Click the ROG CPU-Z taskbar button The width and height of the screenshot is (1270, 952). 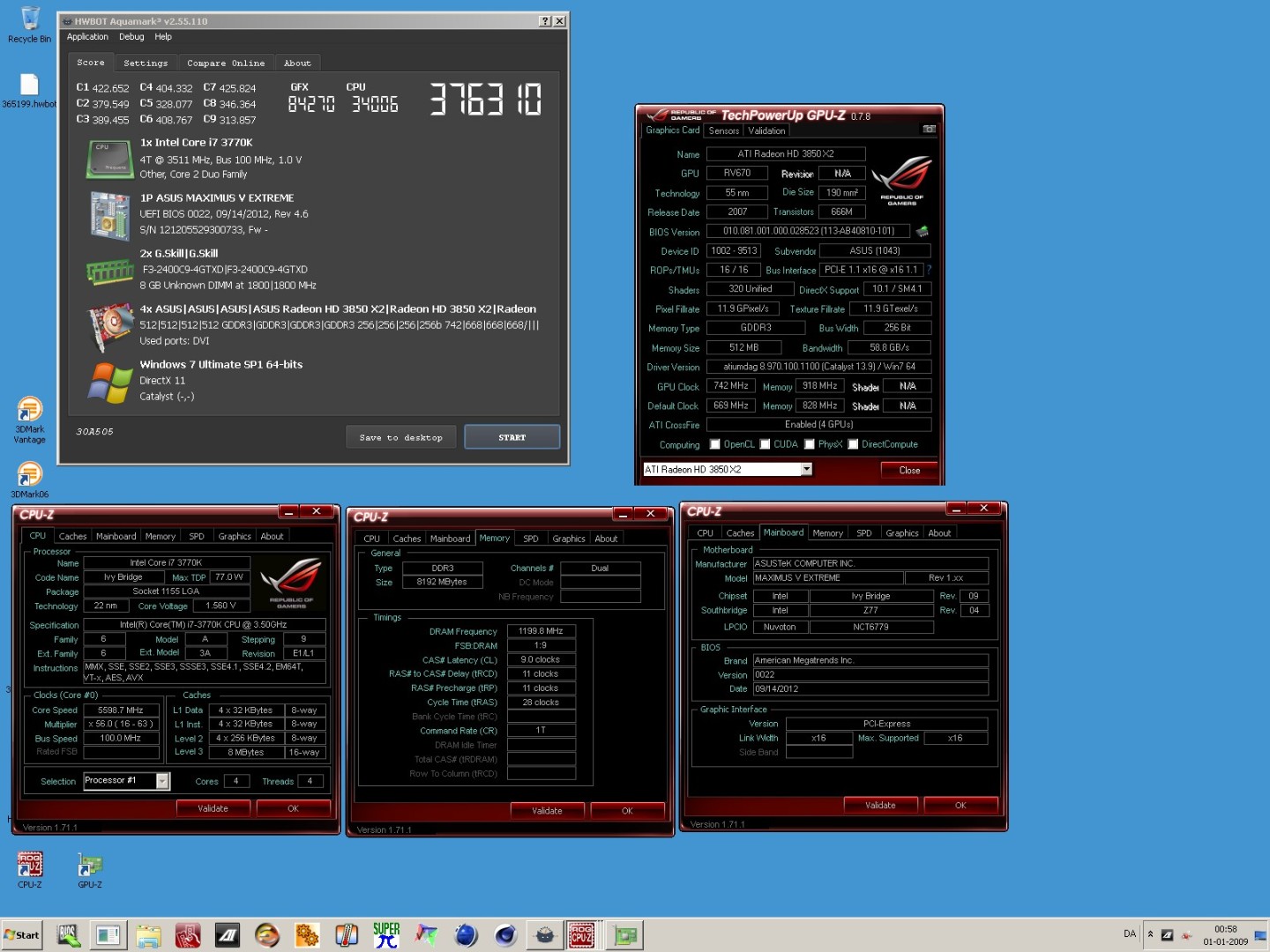click(581, 934)
